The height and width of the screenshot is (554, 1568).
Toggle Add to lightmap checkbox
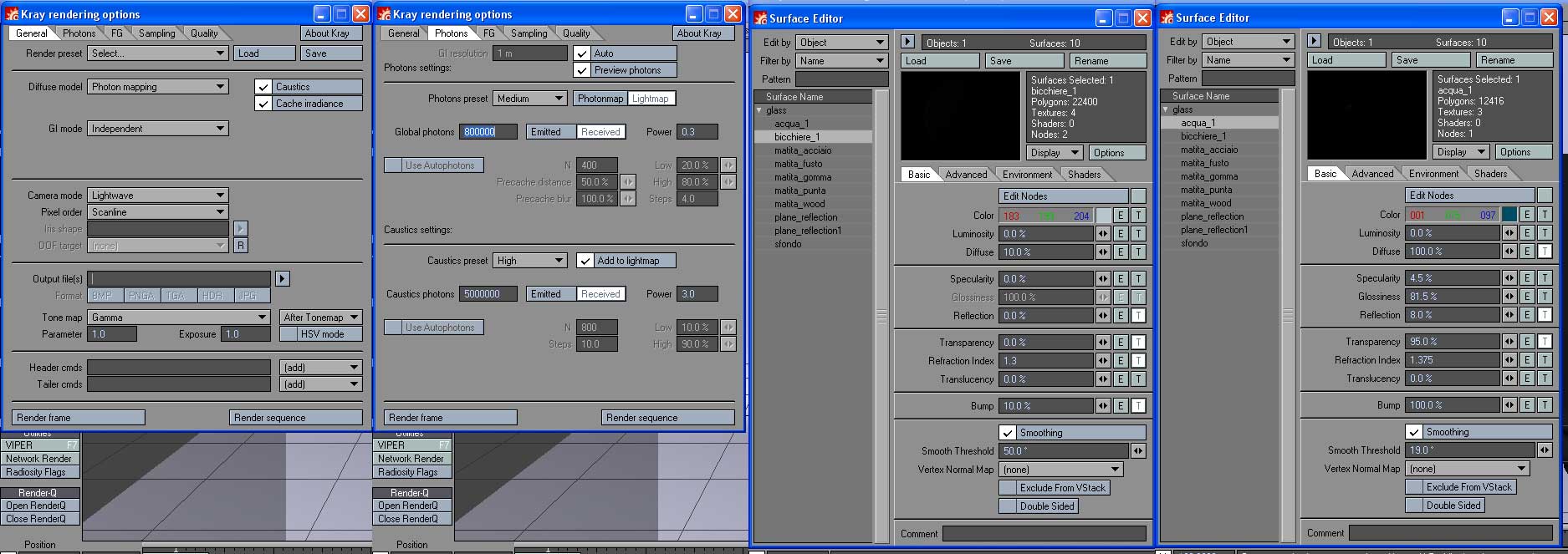[x=585, y=261]
